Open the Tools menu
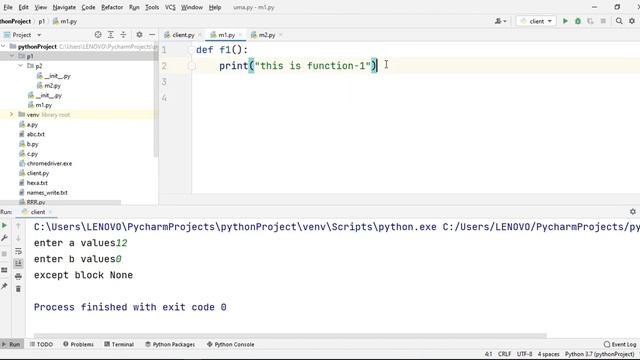 (x=152, y=7)
